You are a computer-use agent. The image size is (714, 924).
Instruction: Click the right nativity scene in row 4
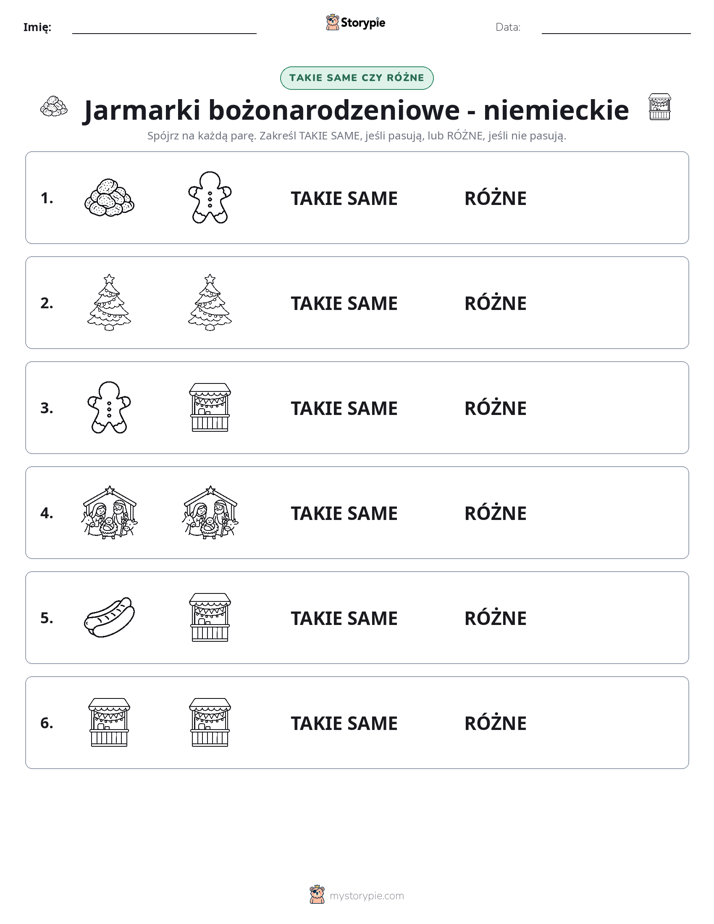coord(210,512)
